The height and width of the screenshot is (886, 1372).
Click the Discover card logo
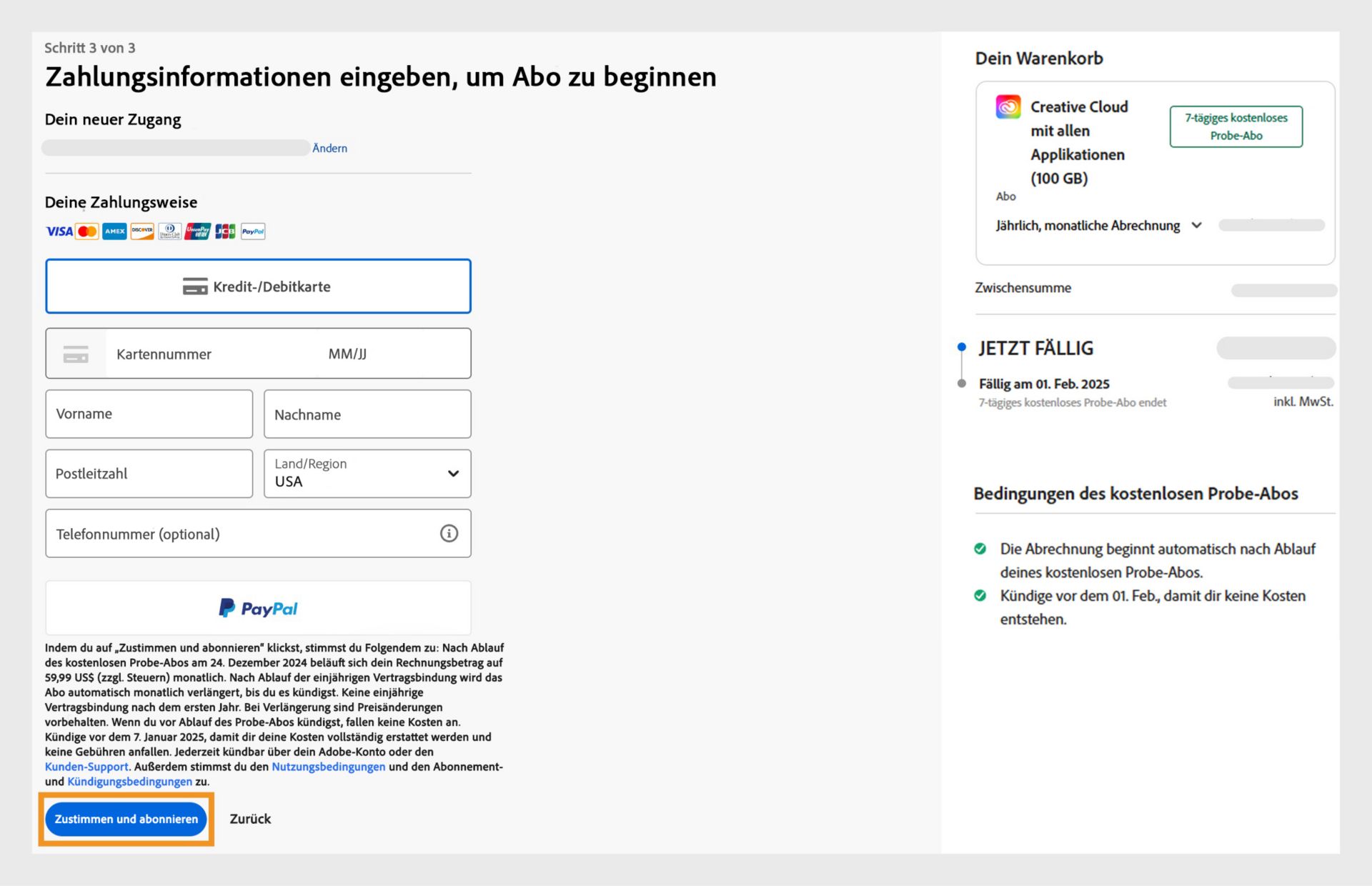tap(142, 231)
